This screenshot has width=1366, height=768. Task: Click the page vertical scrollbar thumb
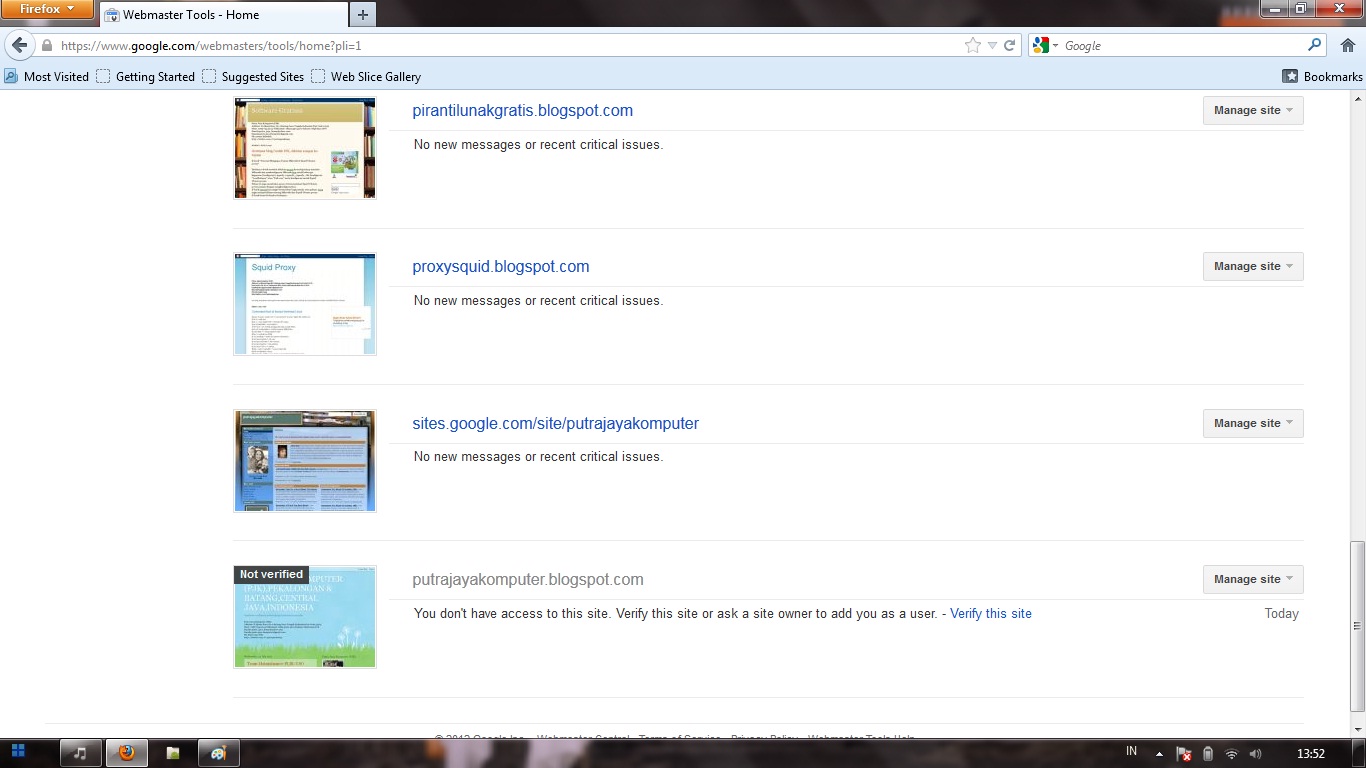(1357, 626)
